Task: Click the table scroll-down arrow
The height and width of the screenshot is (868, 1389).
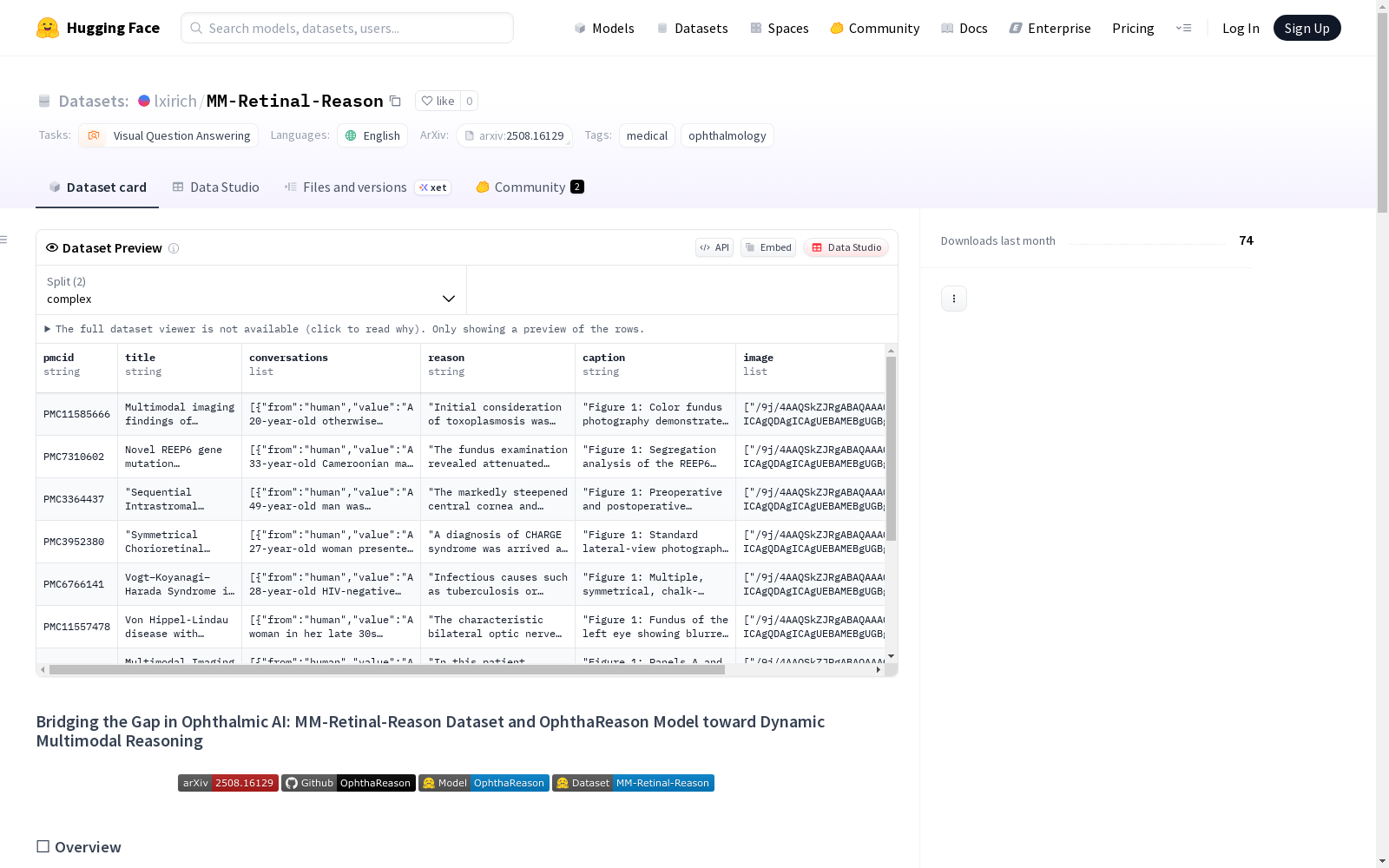Action: [891, 656]
